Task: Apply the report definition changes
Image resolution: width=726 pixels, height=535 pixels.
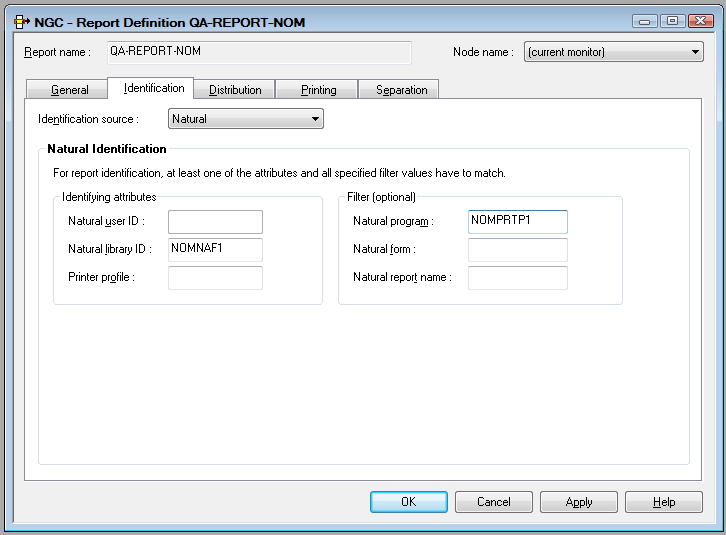Action: (578, 502)
